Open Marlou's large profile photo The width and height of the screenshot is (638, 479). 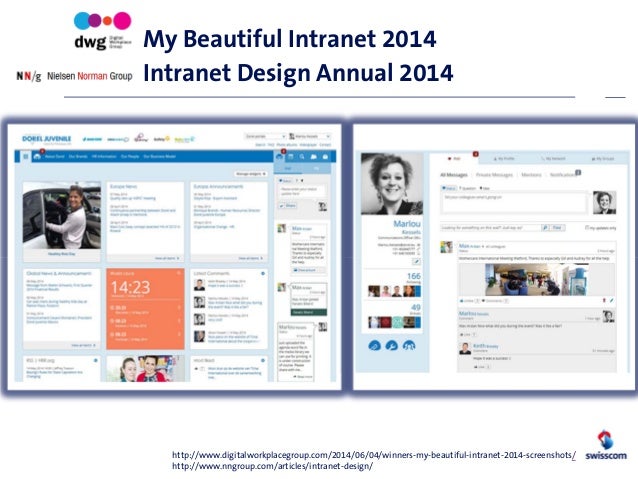point(392,184)
